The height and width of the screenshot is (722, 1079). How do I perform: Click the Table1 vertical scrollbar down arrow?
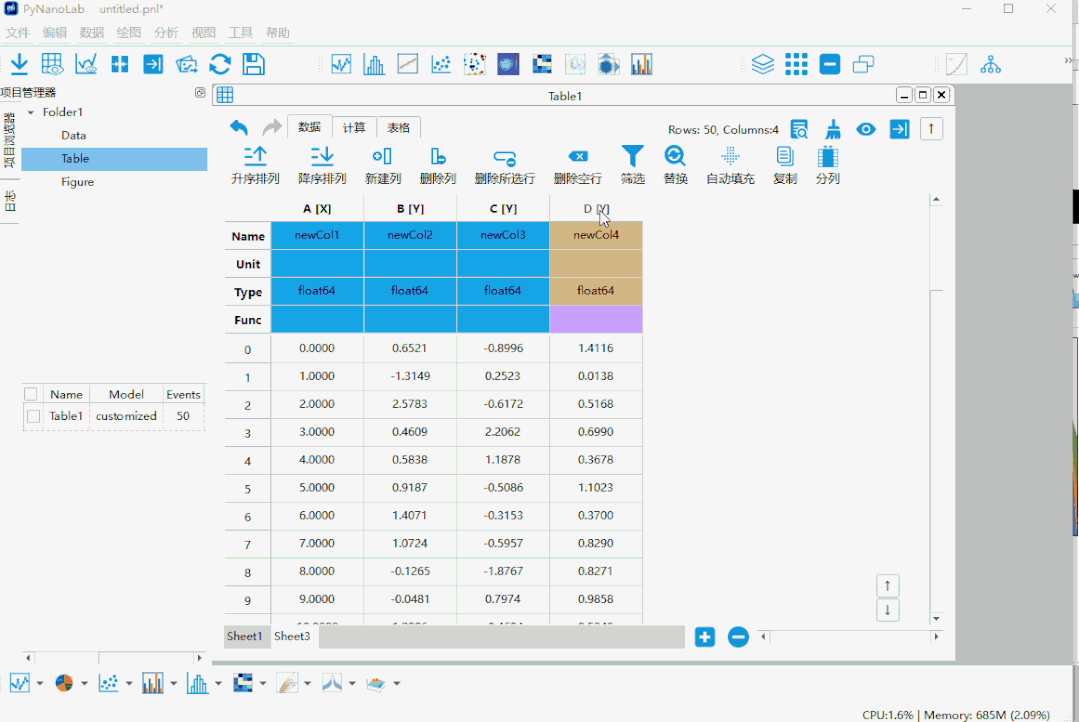point(936,618)
